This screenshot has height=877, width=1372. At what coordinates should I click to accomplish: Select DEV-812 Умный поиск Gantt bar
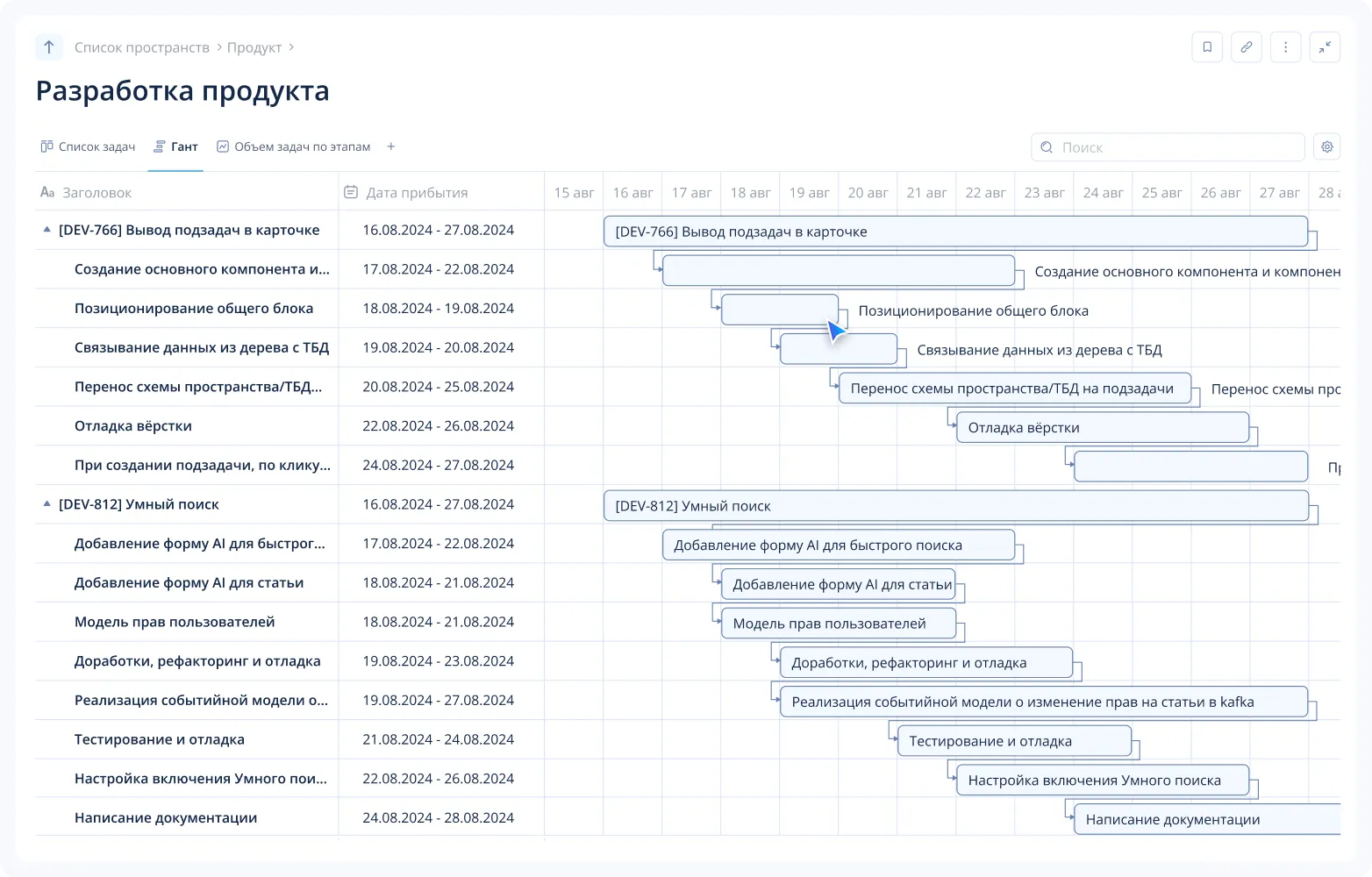pyautogui.click(x=956, y=506)
